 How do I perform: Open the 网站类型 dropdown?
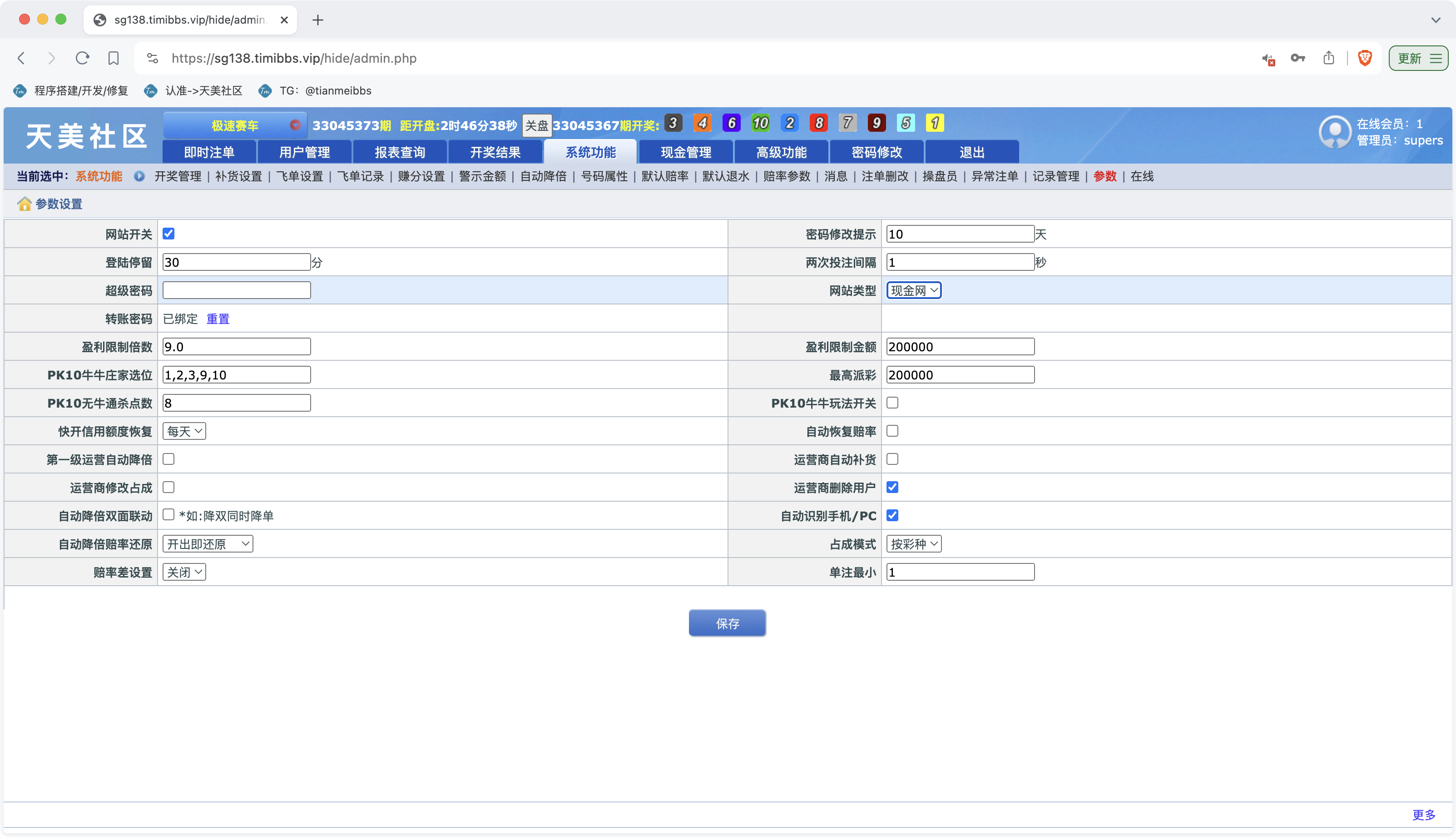913,291
